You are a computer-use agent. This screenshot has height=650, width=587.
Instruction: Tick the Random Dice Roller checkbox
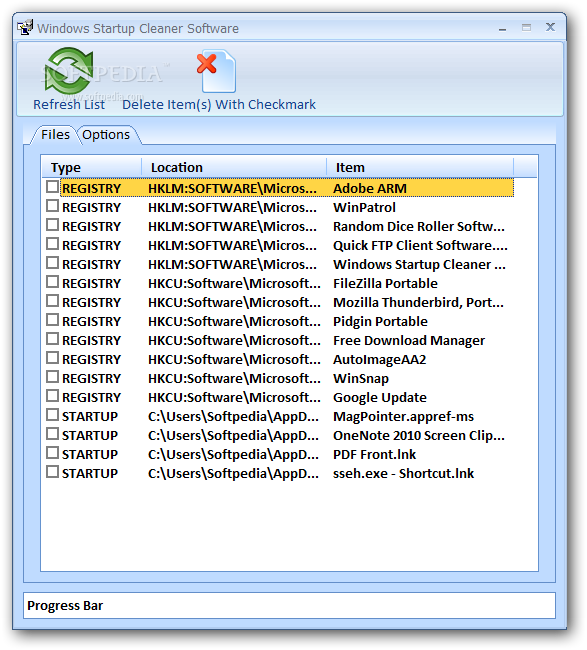click(52, 225)
